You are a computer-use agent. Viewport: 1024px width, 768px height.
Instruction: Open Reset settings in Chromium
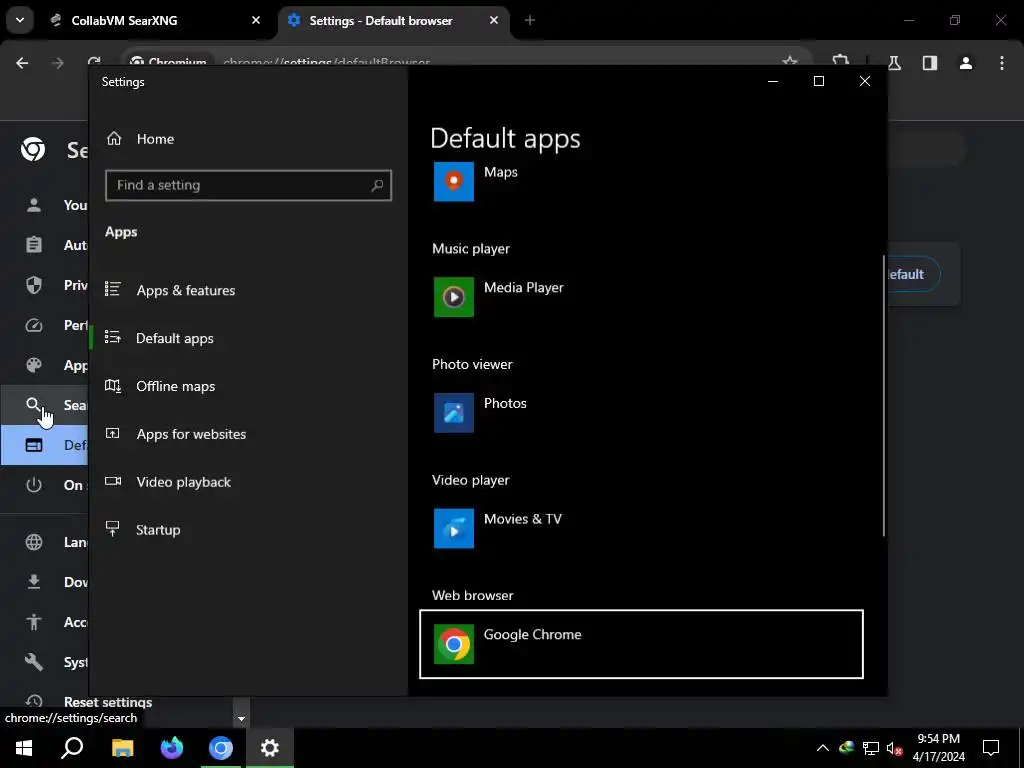tap(89, 701)
